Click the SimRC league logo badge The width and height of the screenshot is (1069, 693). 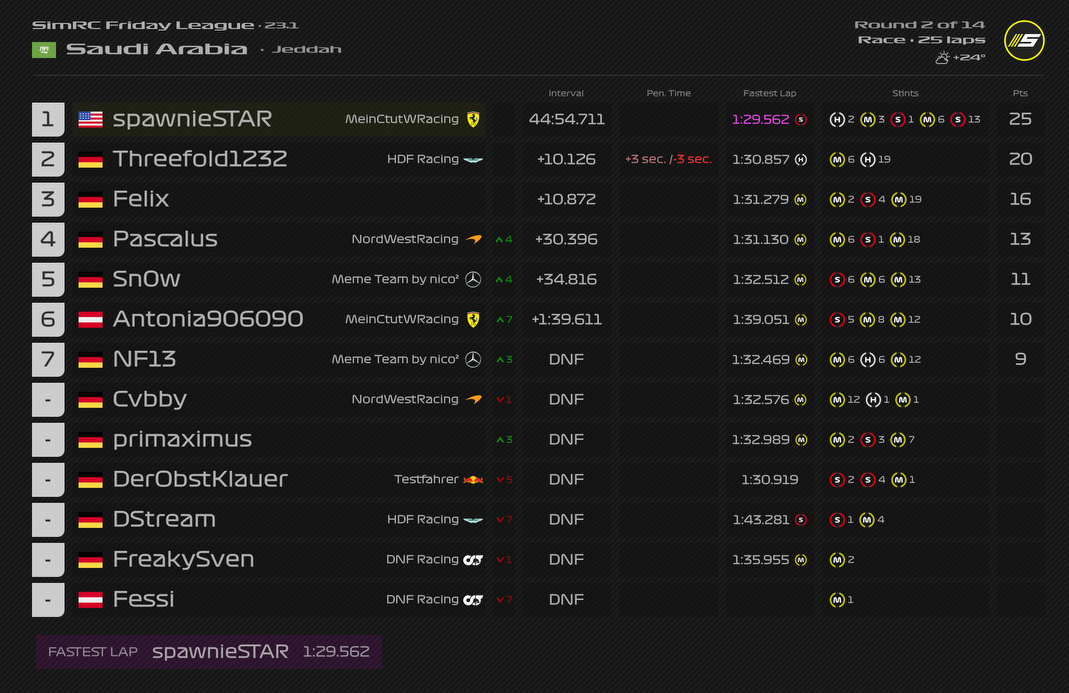pos(1023,41)
